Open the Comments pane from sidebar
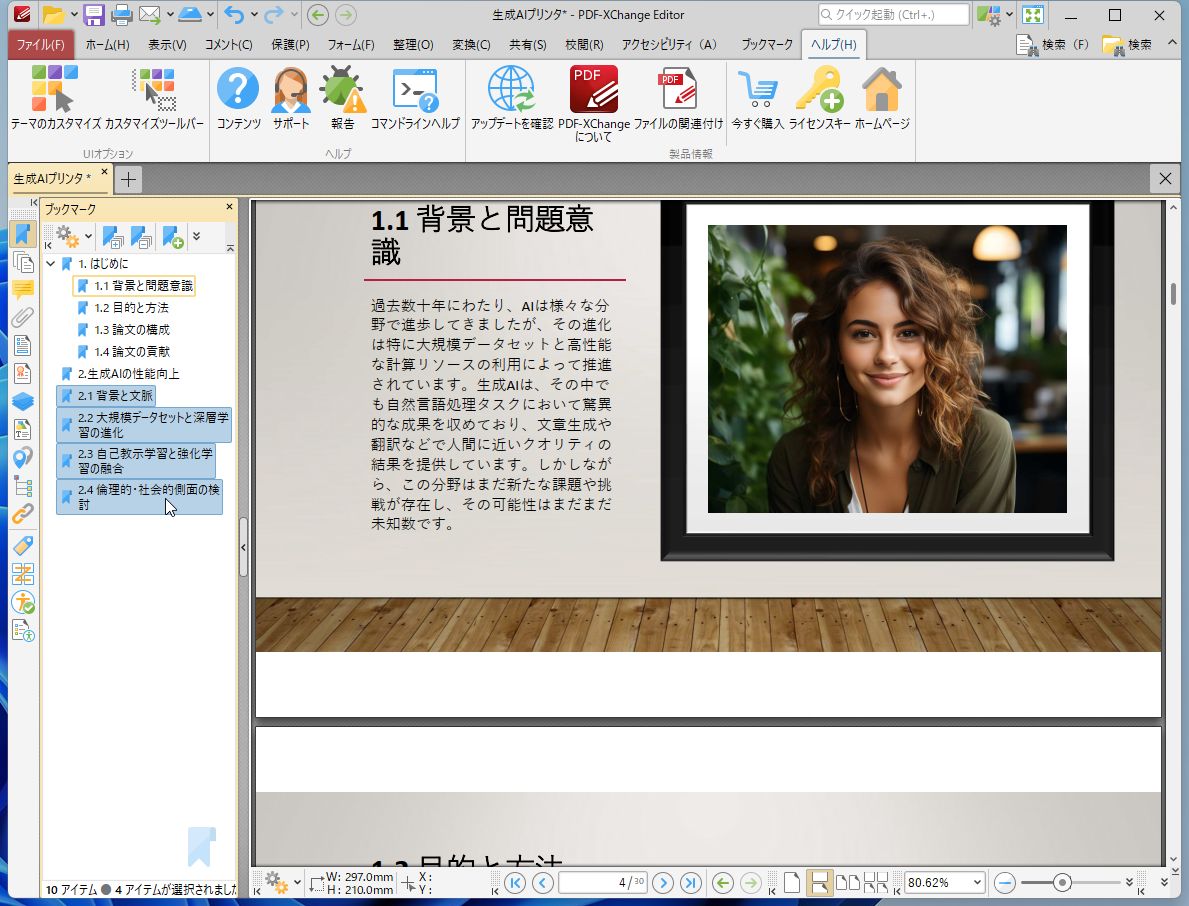 point(23,290)
